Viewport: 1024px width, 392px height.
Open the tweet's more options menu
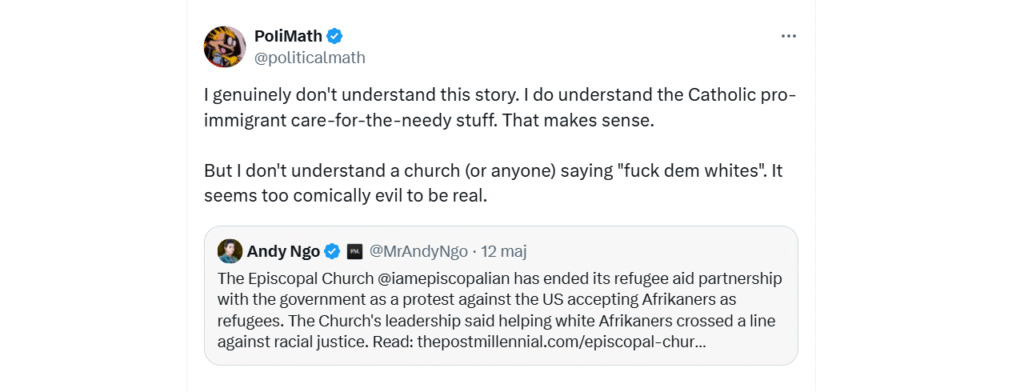pyautogui.click(x=788, y=36)
